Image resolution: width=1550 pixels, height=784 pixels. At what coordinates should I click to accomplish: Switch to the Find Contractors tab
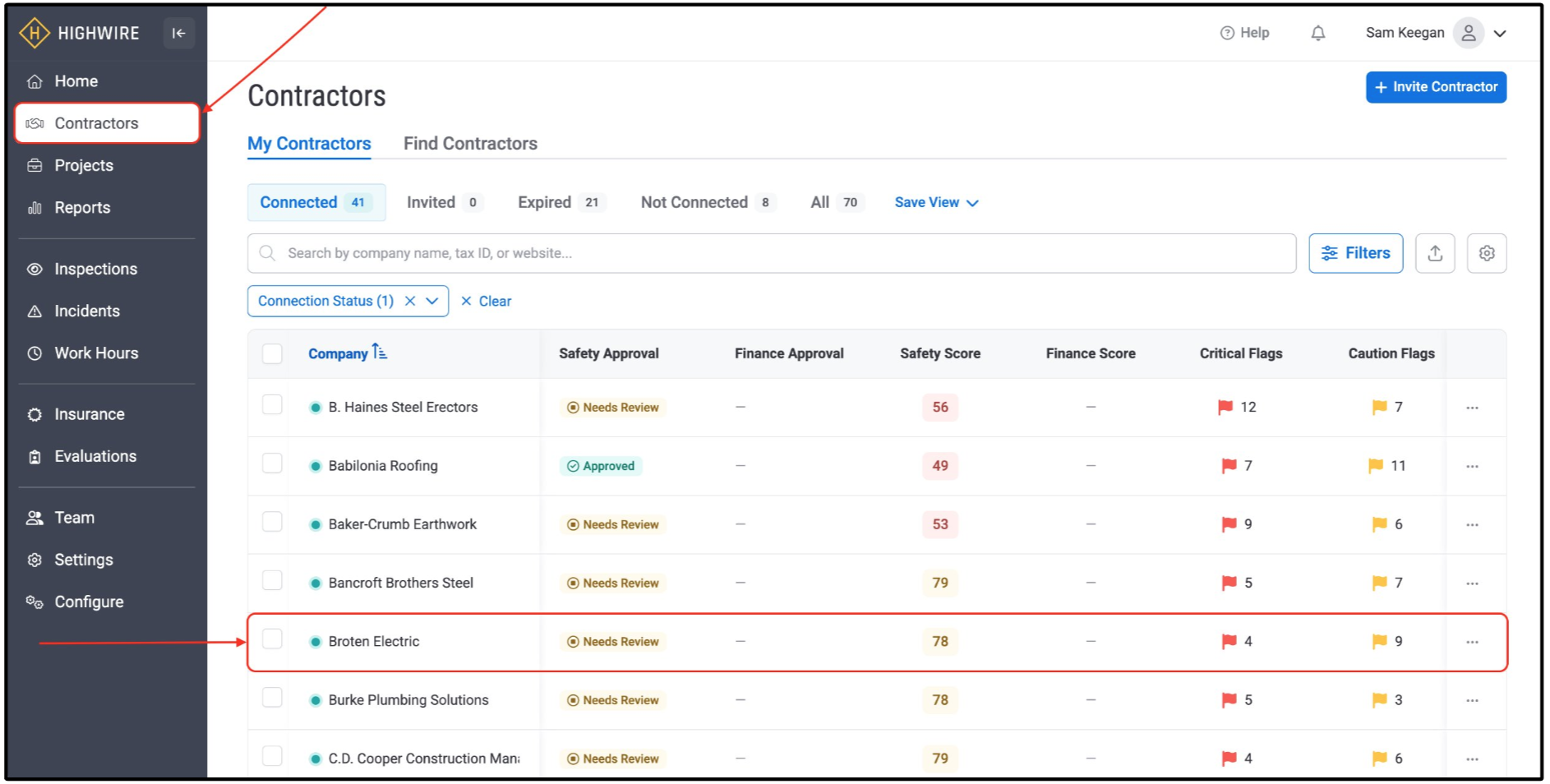pyautogui.click(x=470, y=143)
